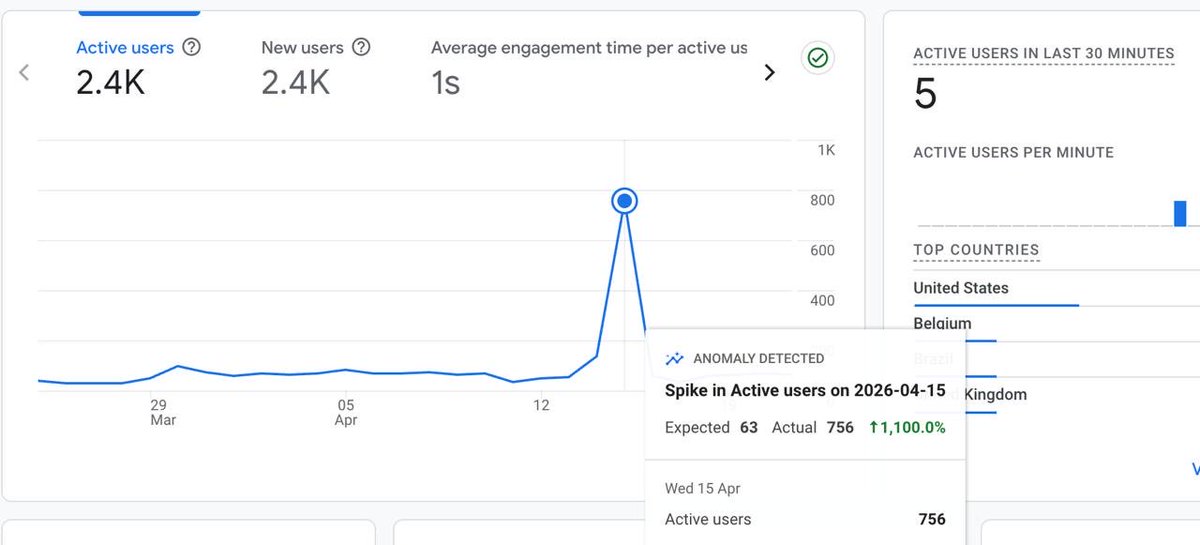The height and width of the screenshot is (545, 1200).
Task: Click the green 1,100.0% increase value
Action: pos(908,427)
